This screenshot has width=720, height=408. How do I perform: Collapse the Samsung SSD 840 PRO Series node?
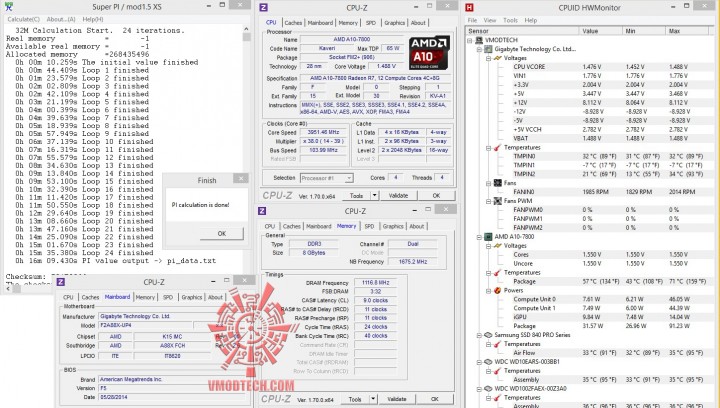point(479,335)
